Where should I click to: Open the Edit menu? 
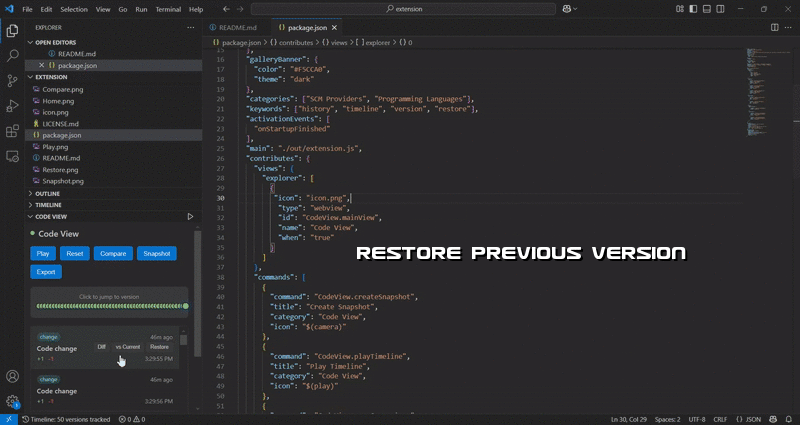46,9
